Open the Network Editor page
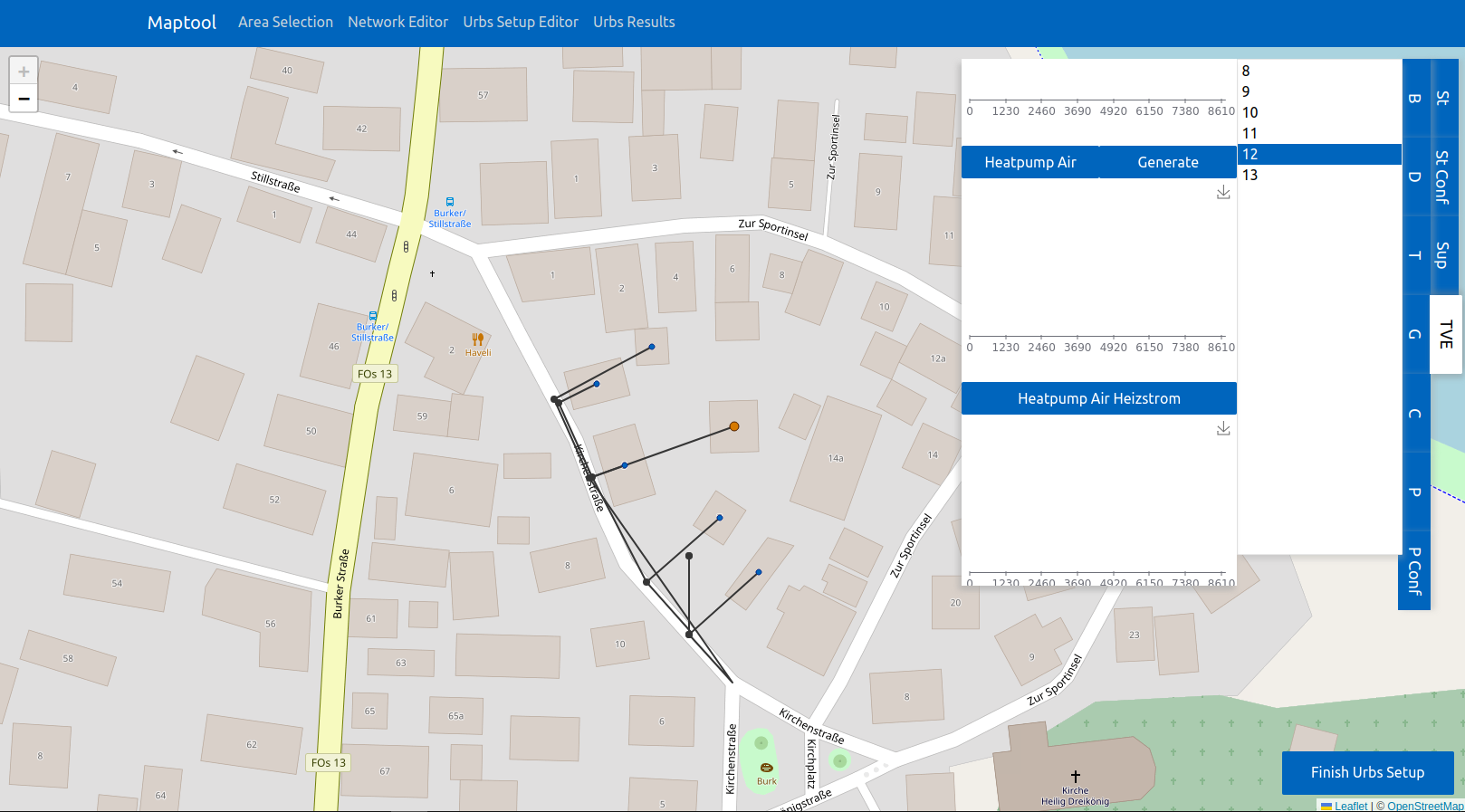This screenshot has height=812, width=1465. click(397, 22)
